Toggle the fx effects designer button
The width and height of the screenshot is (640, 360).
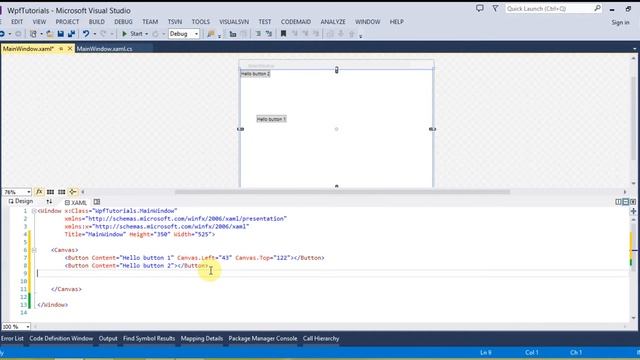click(39, 191)
